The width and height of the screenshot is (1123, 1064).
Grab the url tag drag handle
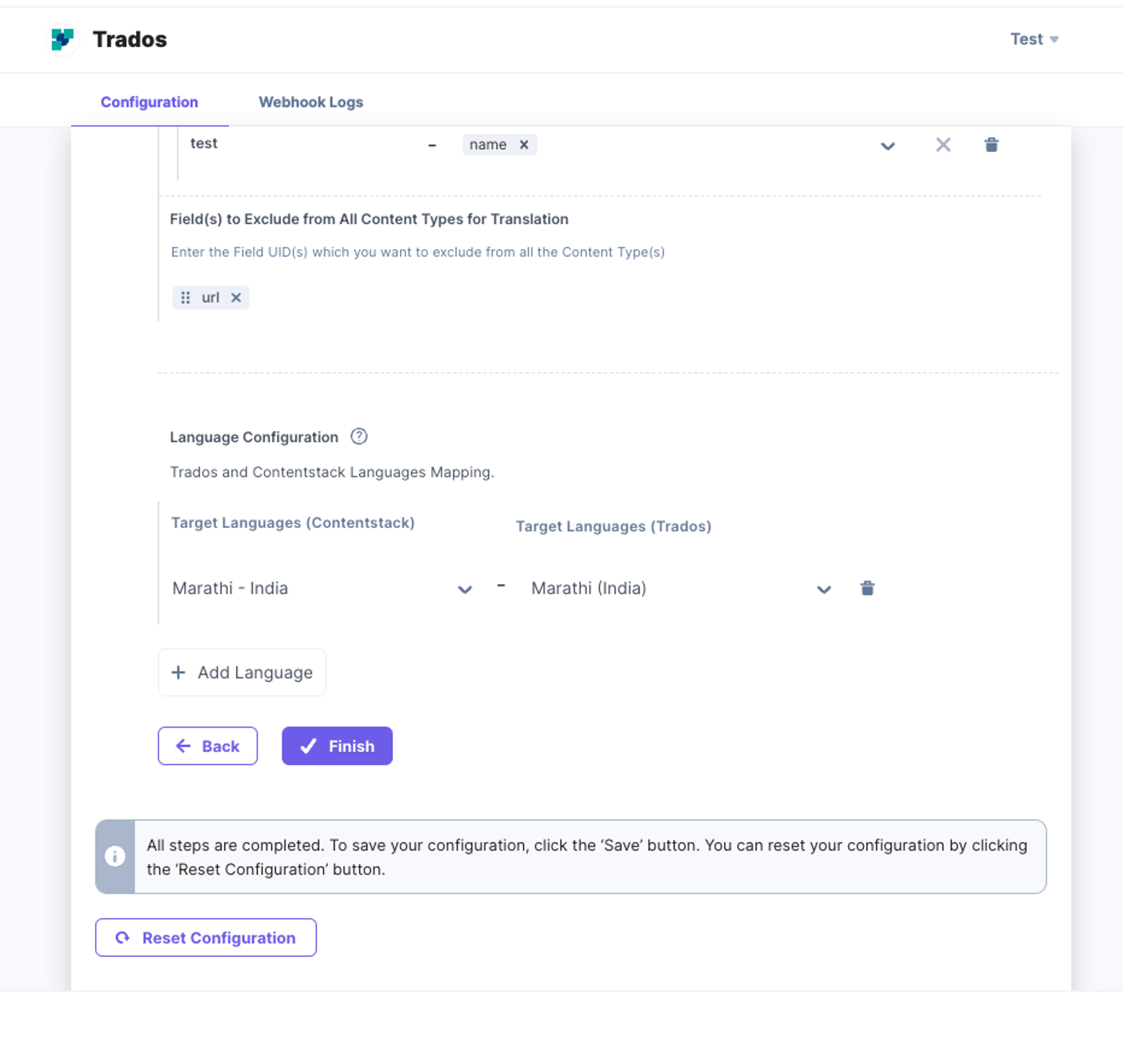pyautogui.click(x=185, y=298)
